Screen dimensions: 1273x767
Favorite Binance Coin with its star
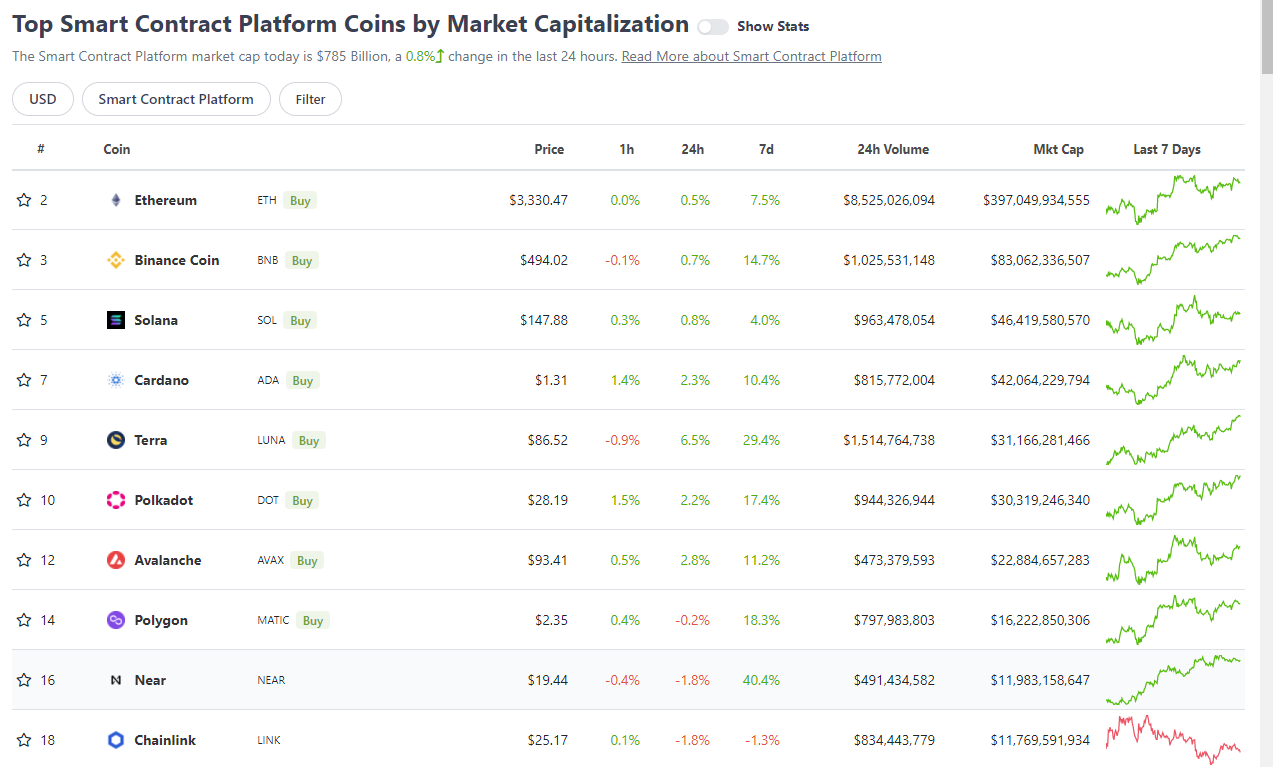tap(24, 260)
